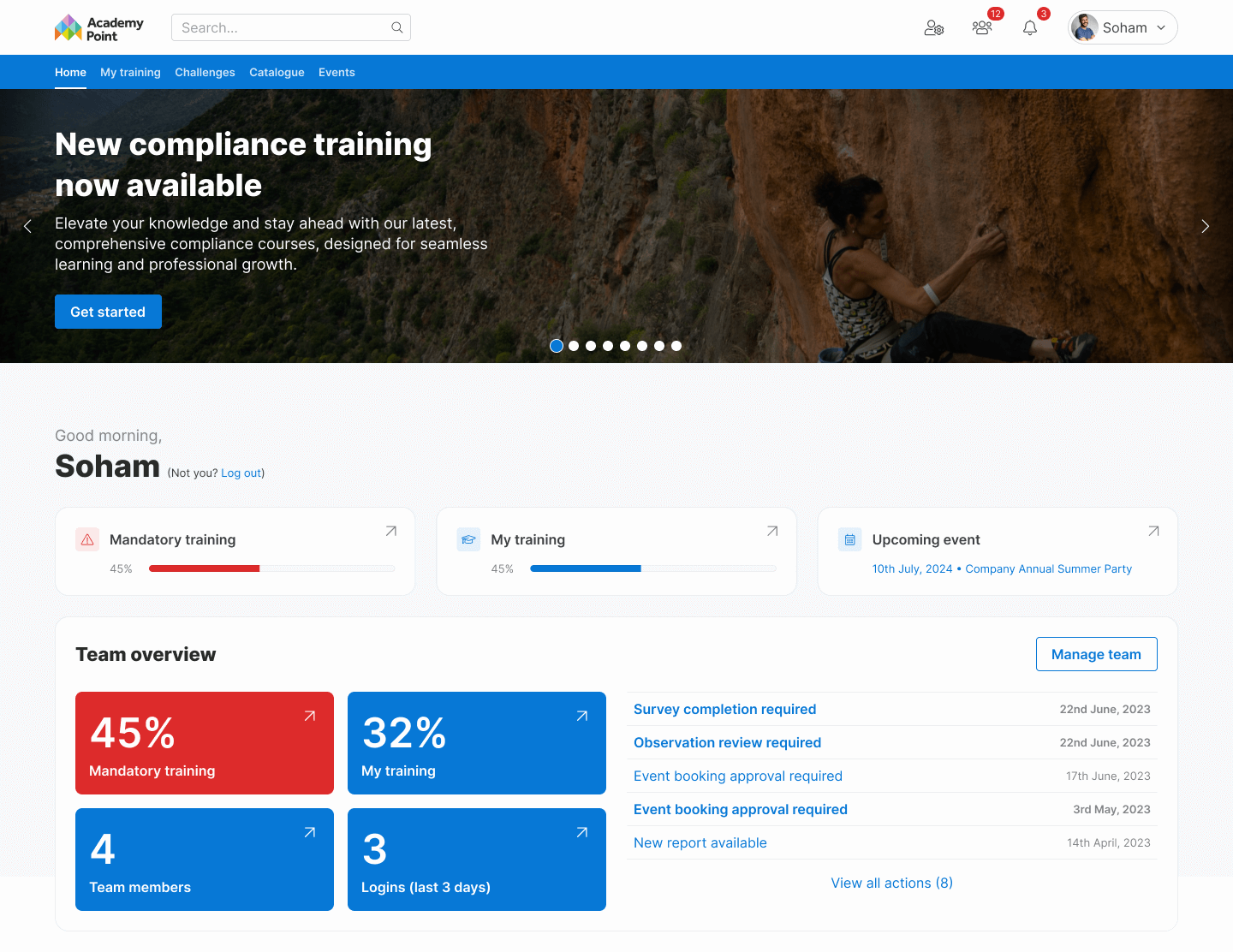Open the user admin settings icon

coord(934,27)
